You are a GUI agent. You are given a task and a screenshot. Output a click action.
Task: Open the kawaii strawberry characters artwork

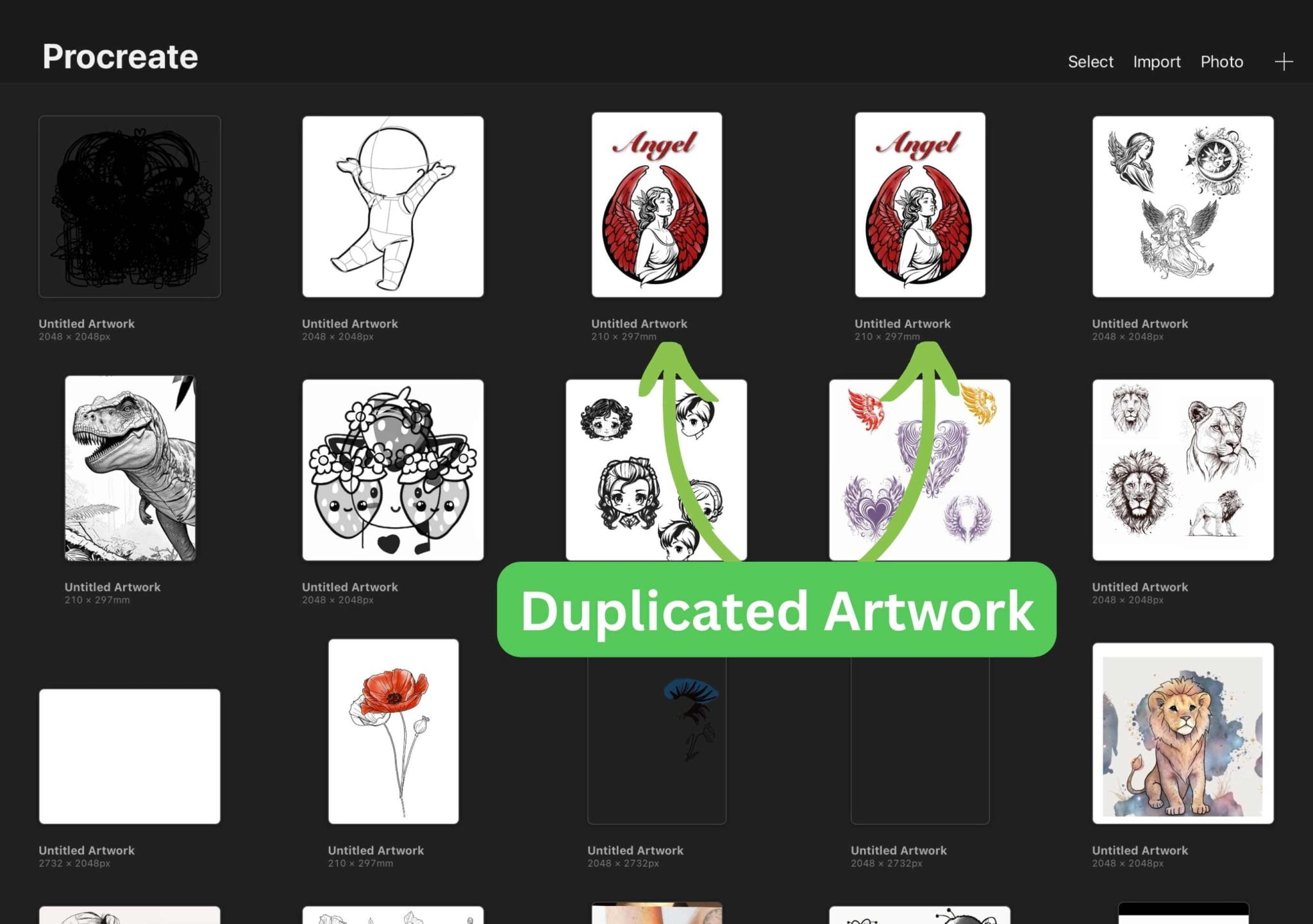pyautogui.click(x=393, y=469)
